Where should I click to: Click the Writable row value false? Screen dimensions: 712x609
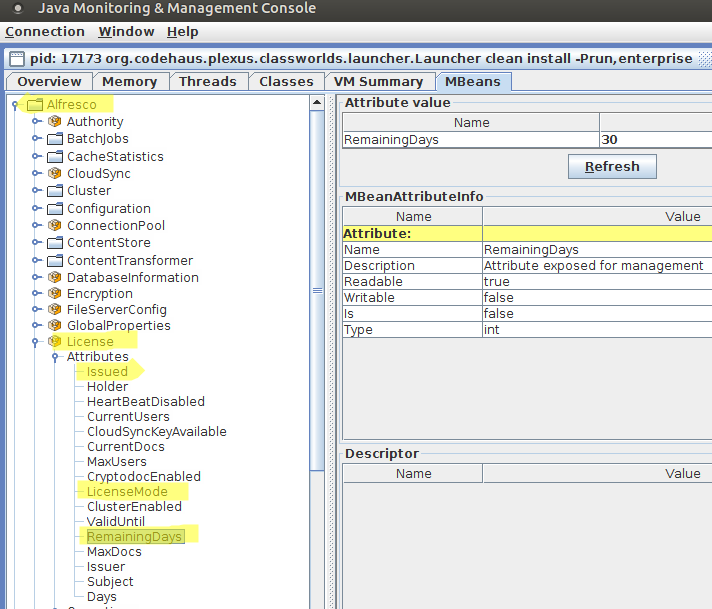coord(597,297)
